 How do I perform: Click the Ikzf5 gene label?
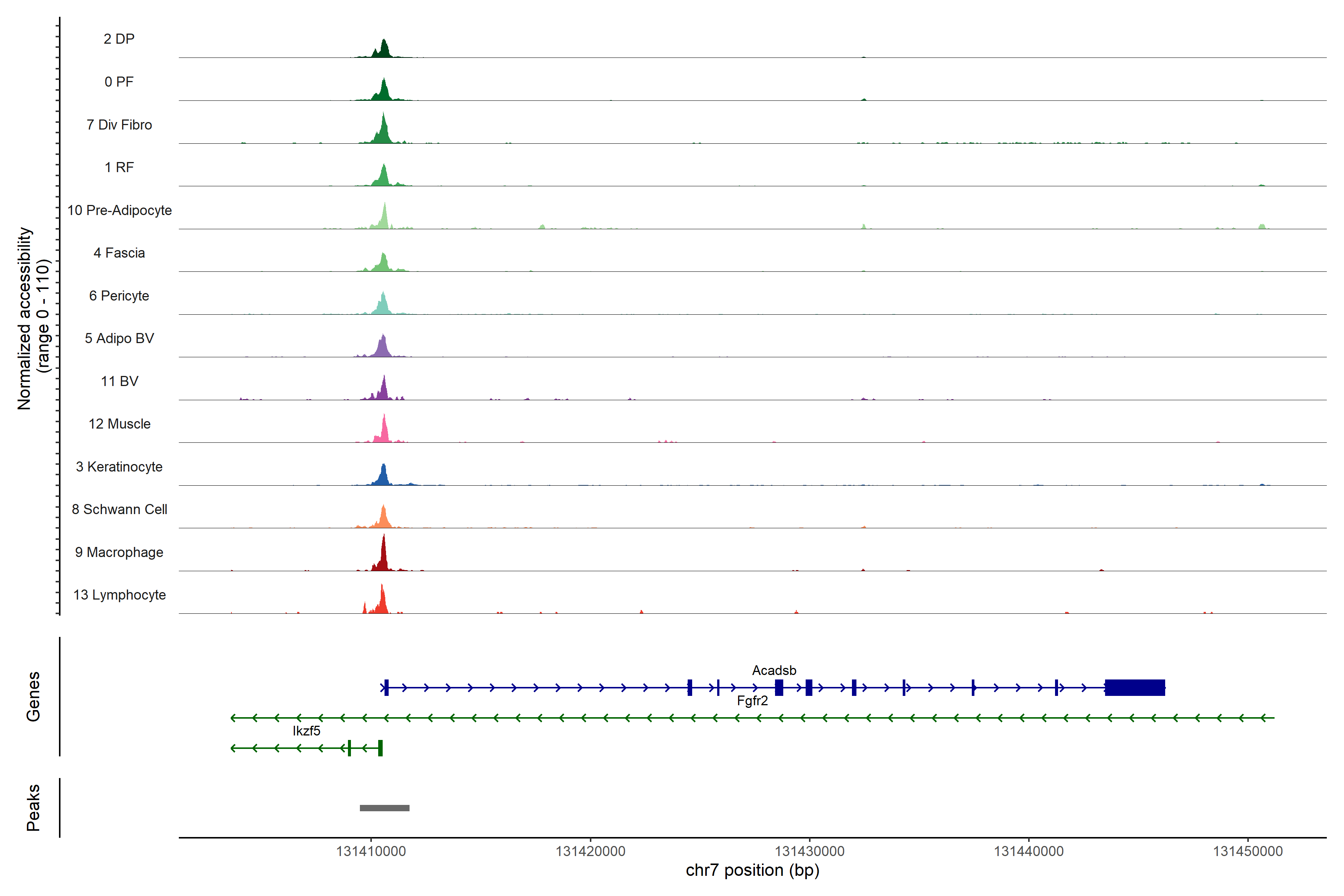(x=306, y=731)
